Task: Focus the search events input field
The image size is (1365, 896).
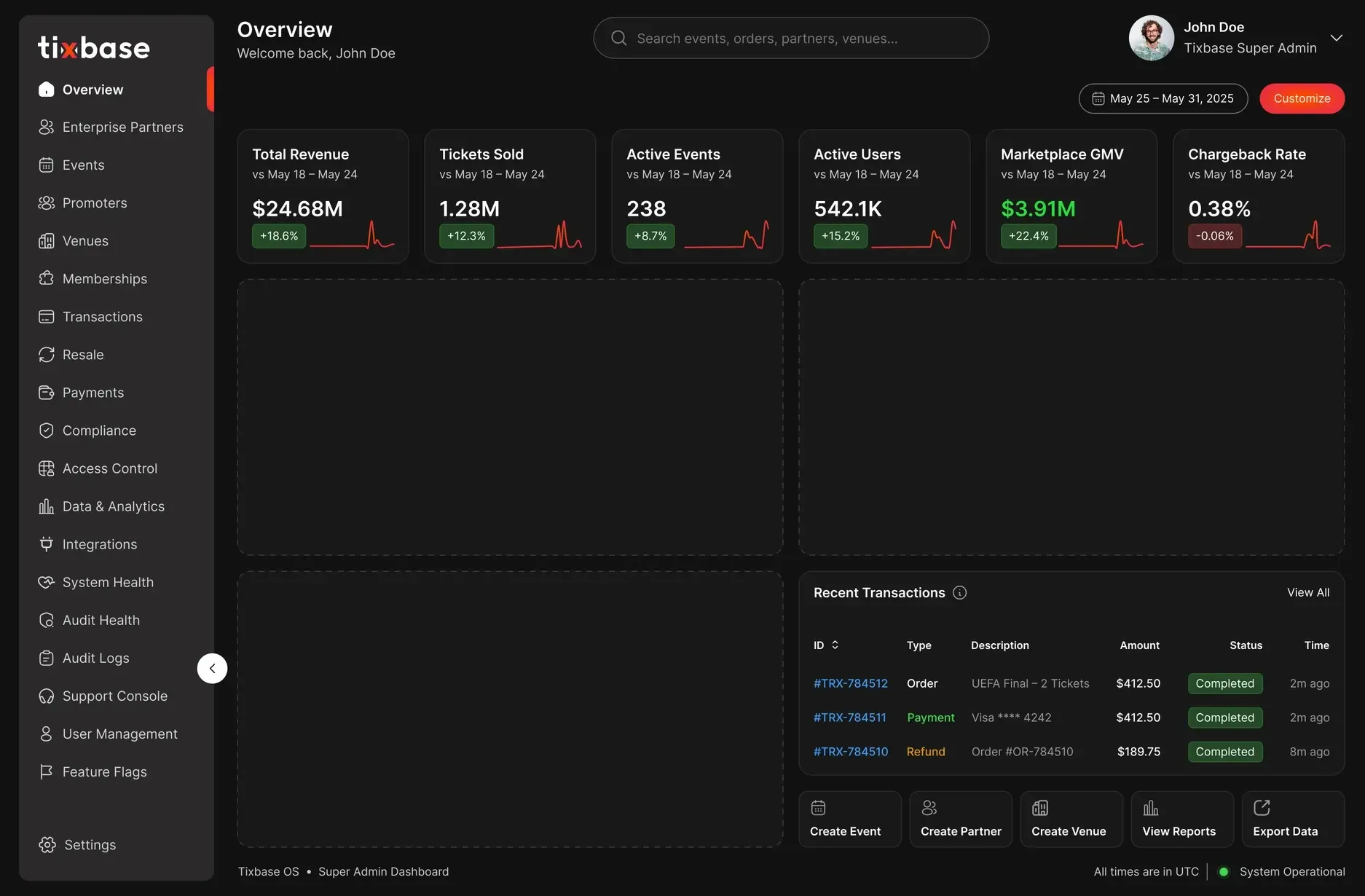Action: click(x=791, y=38)
